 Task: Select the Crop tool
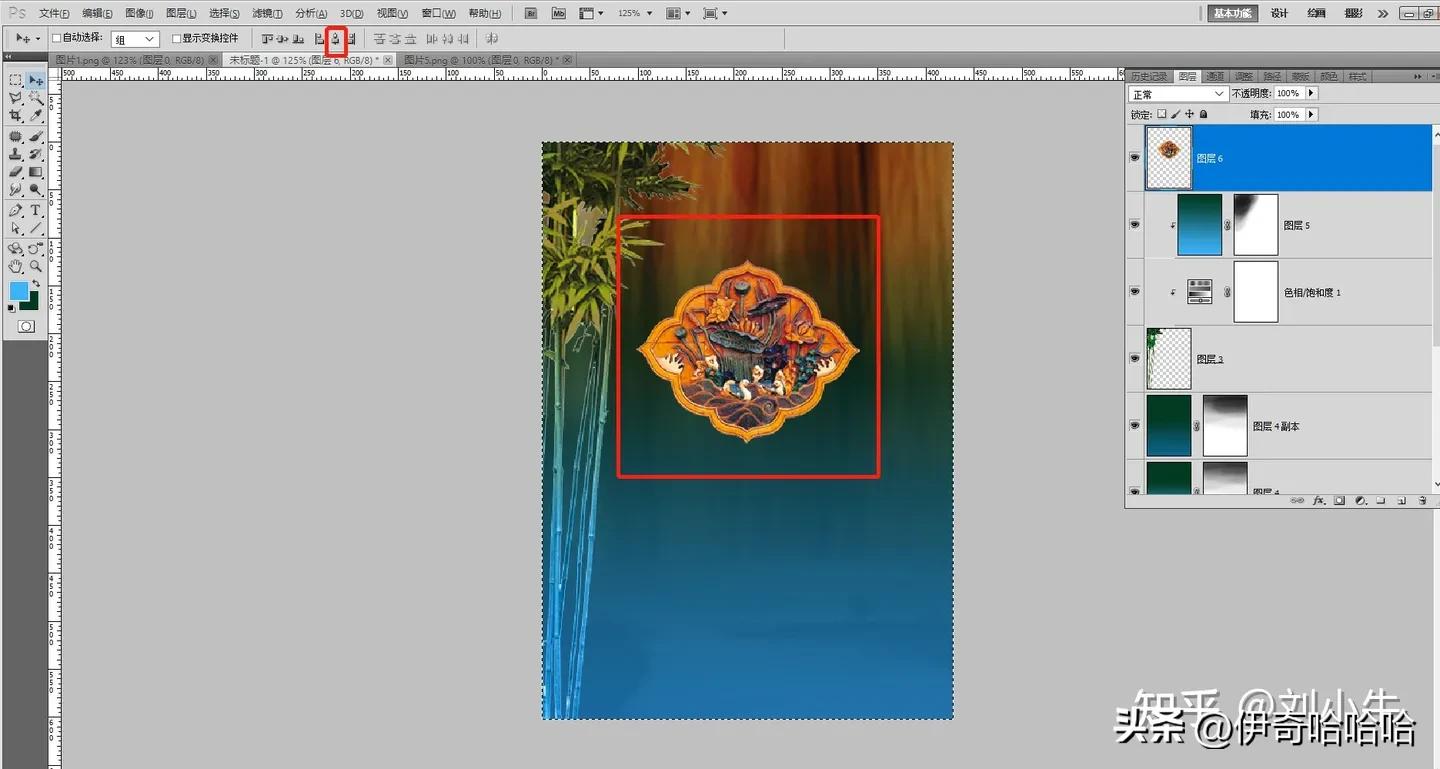pos(15,114)
